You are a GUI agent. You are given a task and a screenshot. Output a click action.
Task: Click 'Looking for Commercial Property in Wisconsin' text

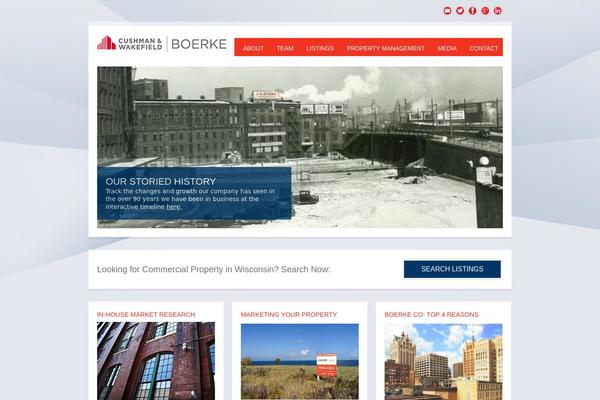(214, 269)
